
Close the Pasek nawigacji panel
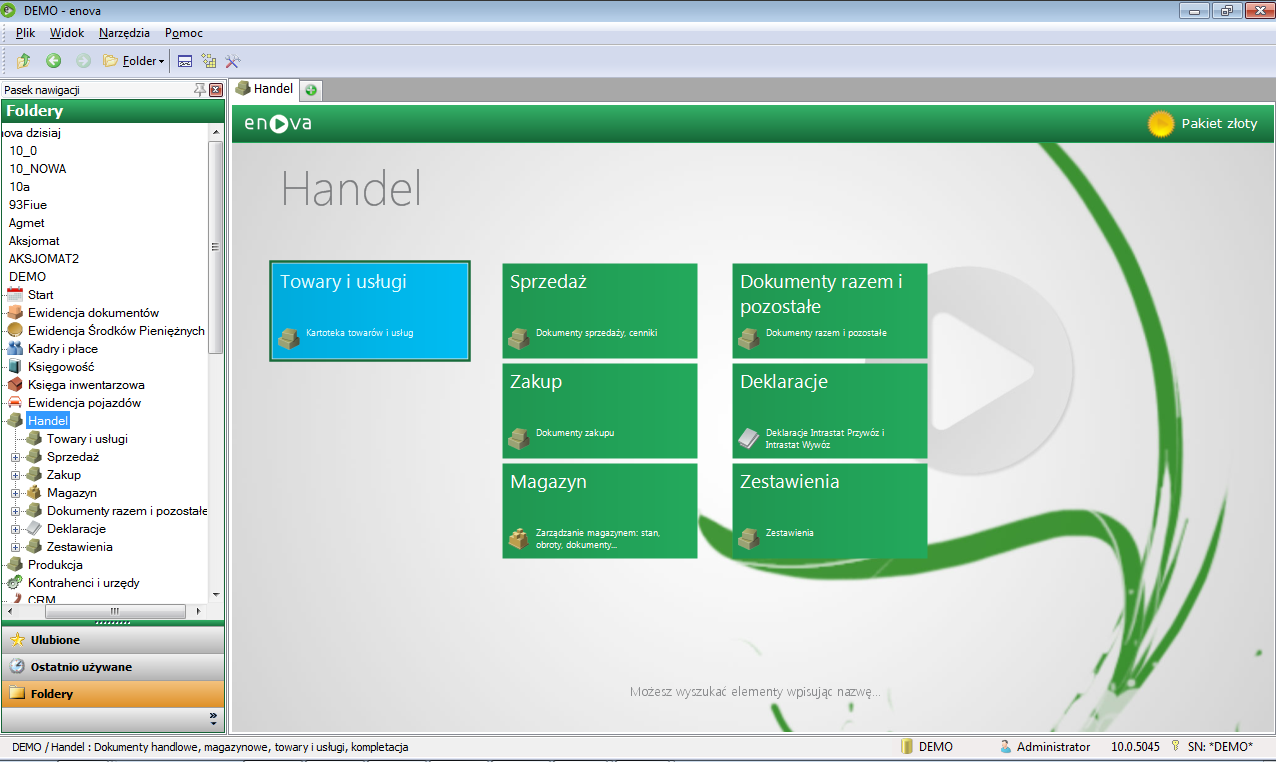(x=216, y=90)
